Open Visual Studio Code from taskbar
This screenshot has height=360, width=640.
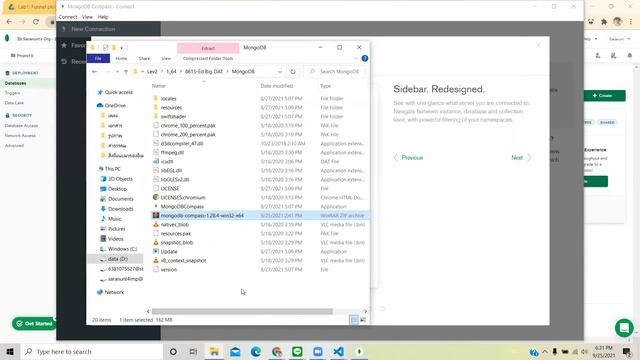tap(338, 351)
